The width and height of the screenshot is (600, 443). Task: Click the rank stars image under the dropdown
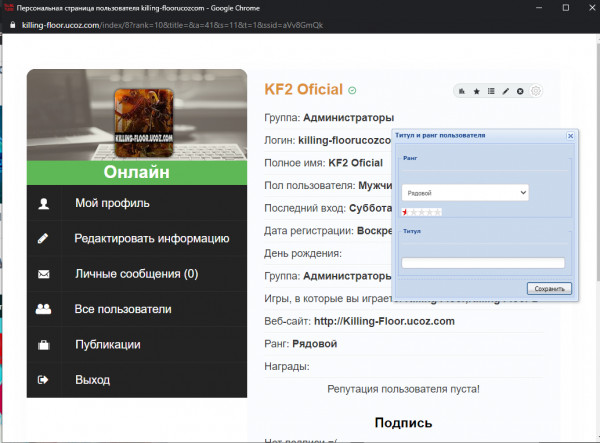(421, 212)
